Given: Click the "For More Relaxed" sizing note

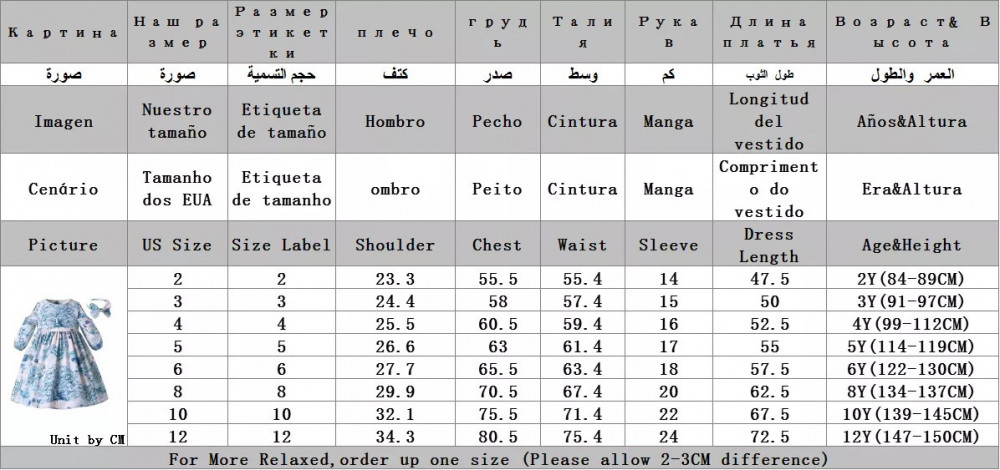Looking at the screenshot, I should tap(497, 460).
